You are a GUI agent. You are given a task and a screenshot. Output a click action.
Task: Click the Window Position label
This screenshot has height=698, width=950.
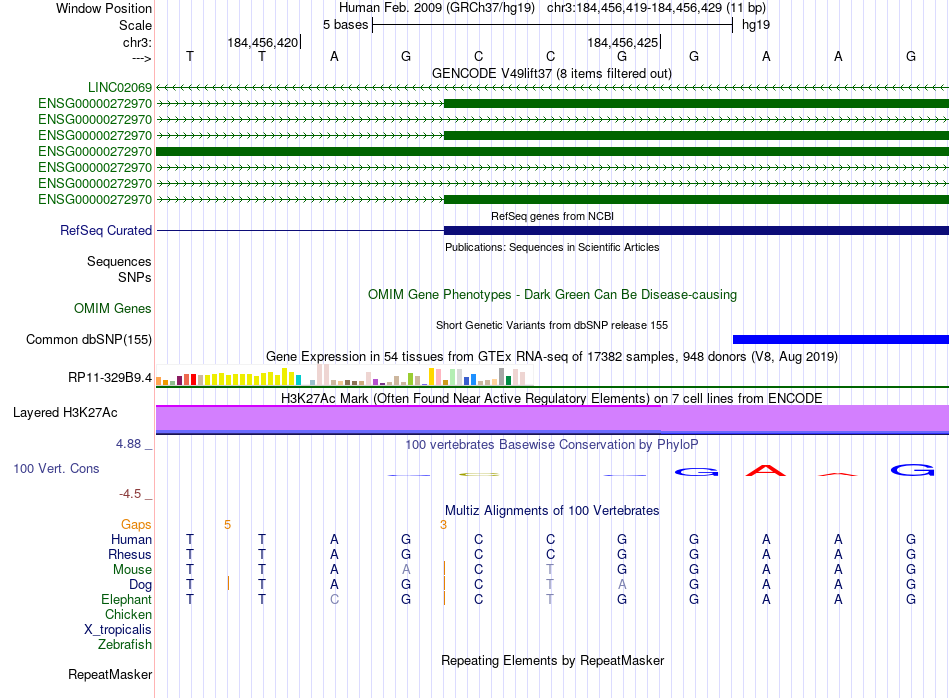point(104,8)
